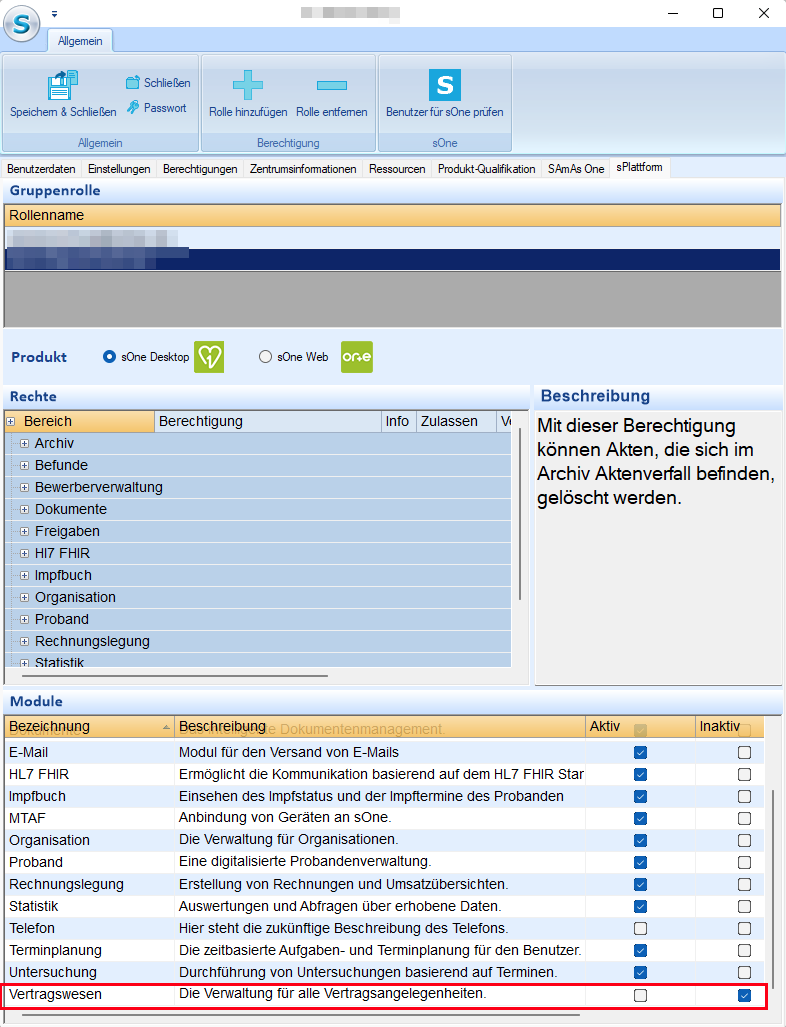Click the Speichern & Schließen save icon
Image resolution: width=786 pixels, height=1027 pixels.
tap(63, 86)
